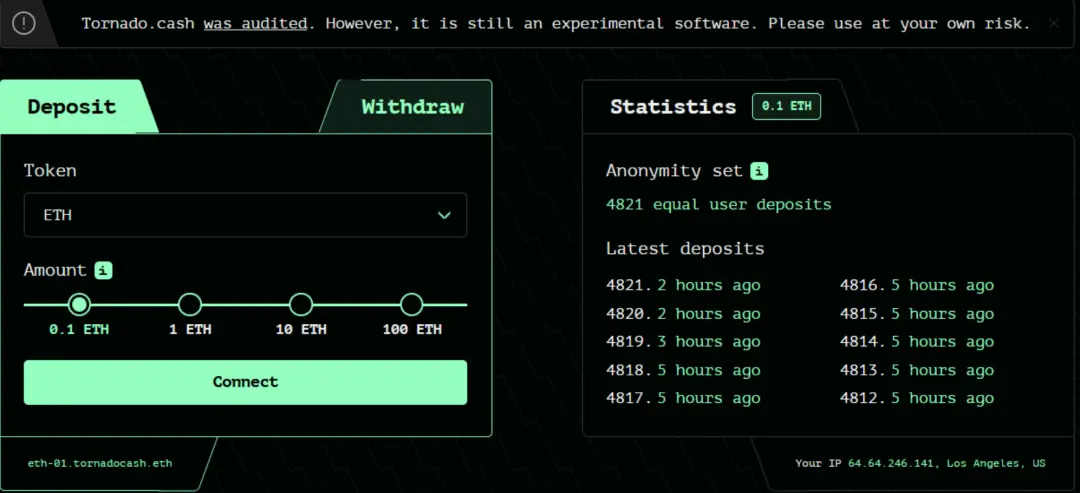This screenshot has height=493, width=1080.
Task: Click info icon beside Amount label
Action: point(103,270)
